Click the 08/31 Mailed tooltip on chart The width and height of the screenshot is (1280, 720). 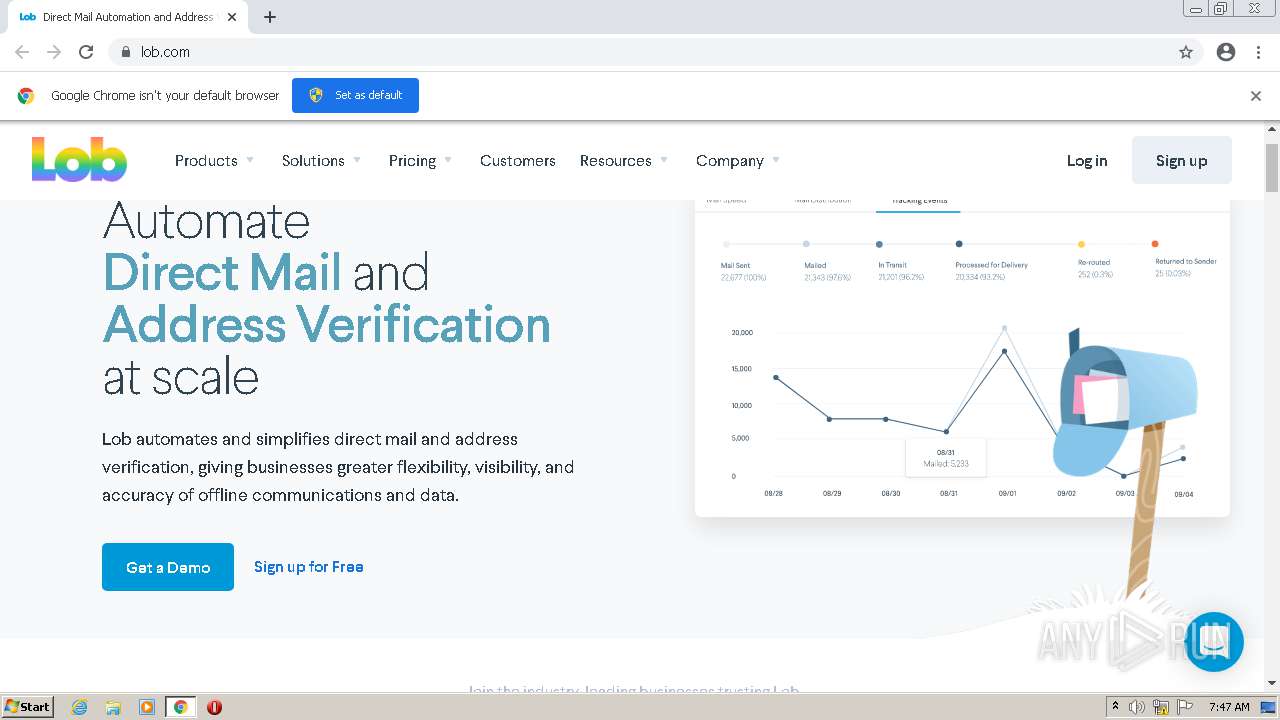click(x=945, y=458)
